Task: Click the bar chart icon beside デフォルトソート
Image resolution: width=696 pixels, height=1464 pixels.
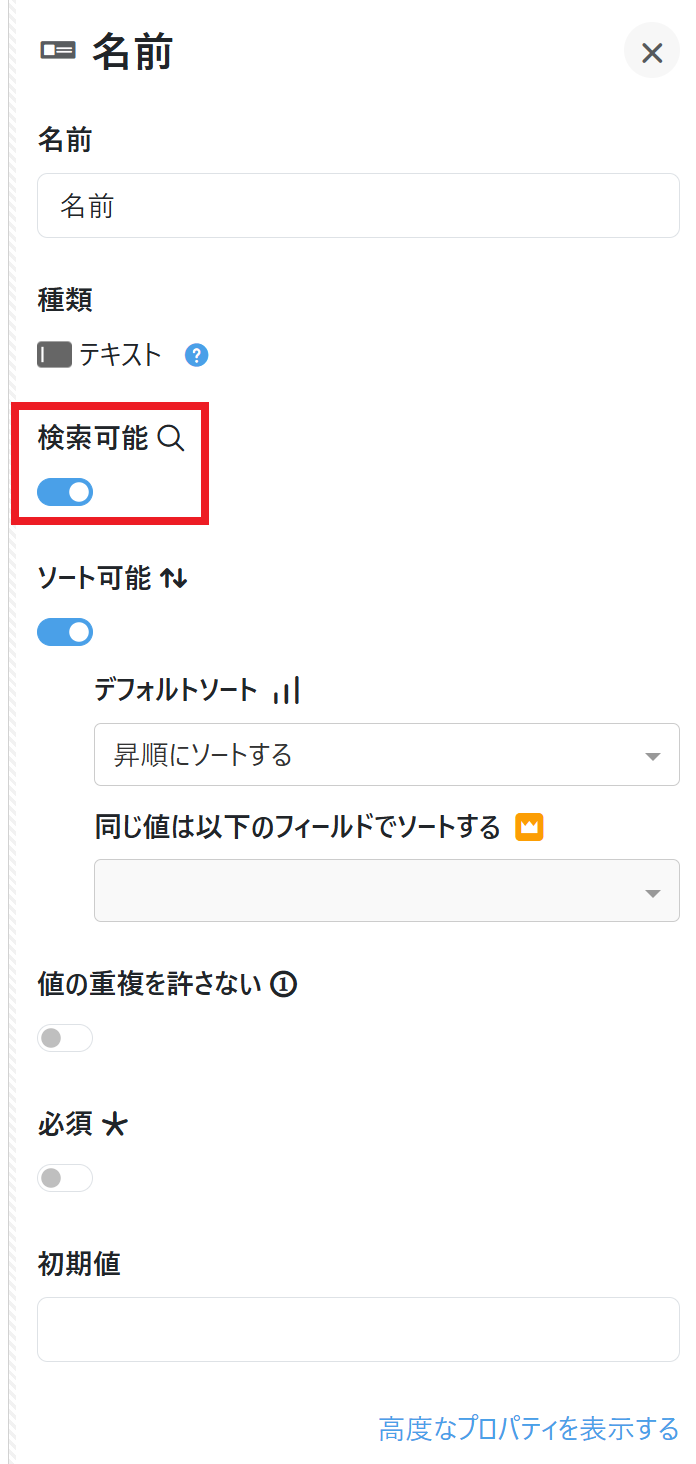Action: (x=286, y=690)
